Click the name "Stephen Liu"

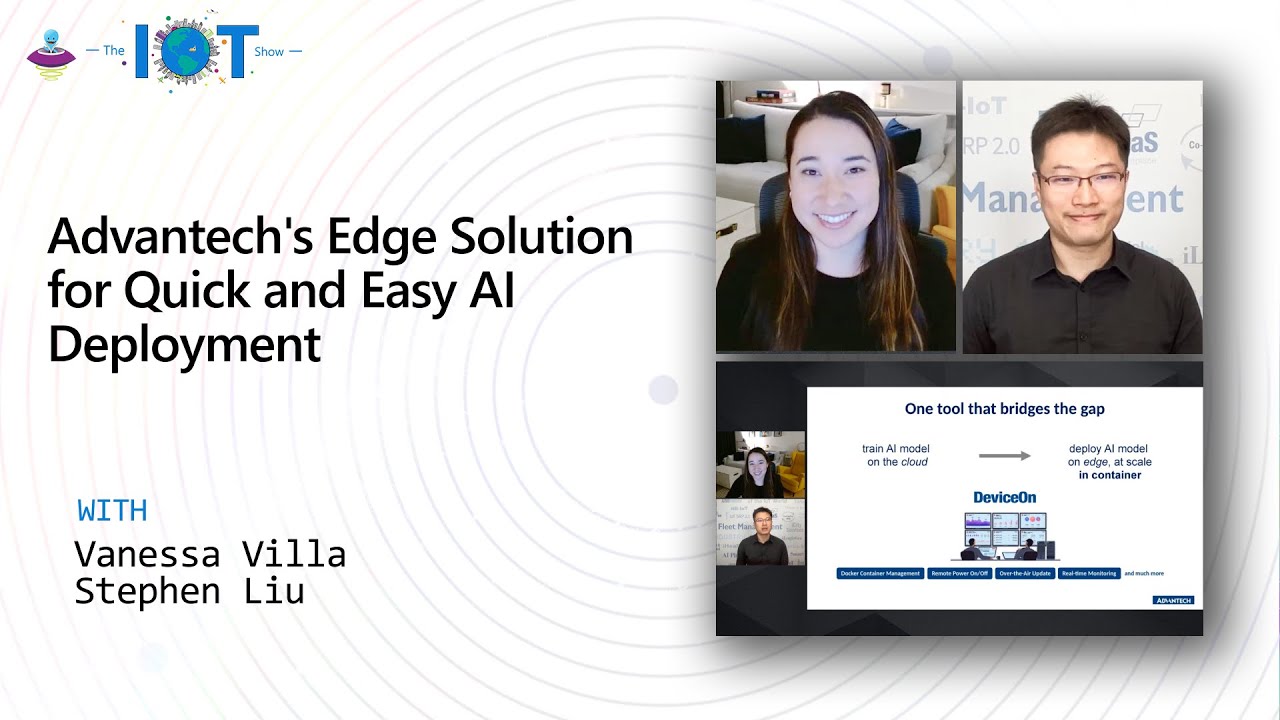point(189,591)
